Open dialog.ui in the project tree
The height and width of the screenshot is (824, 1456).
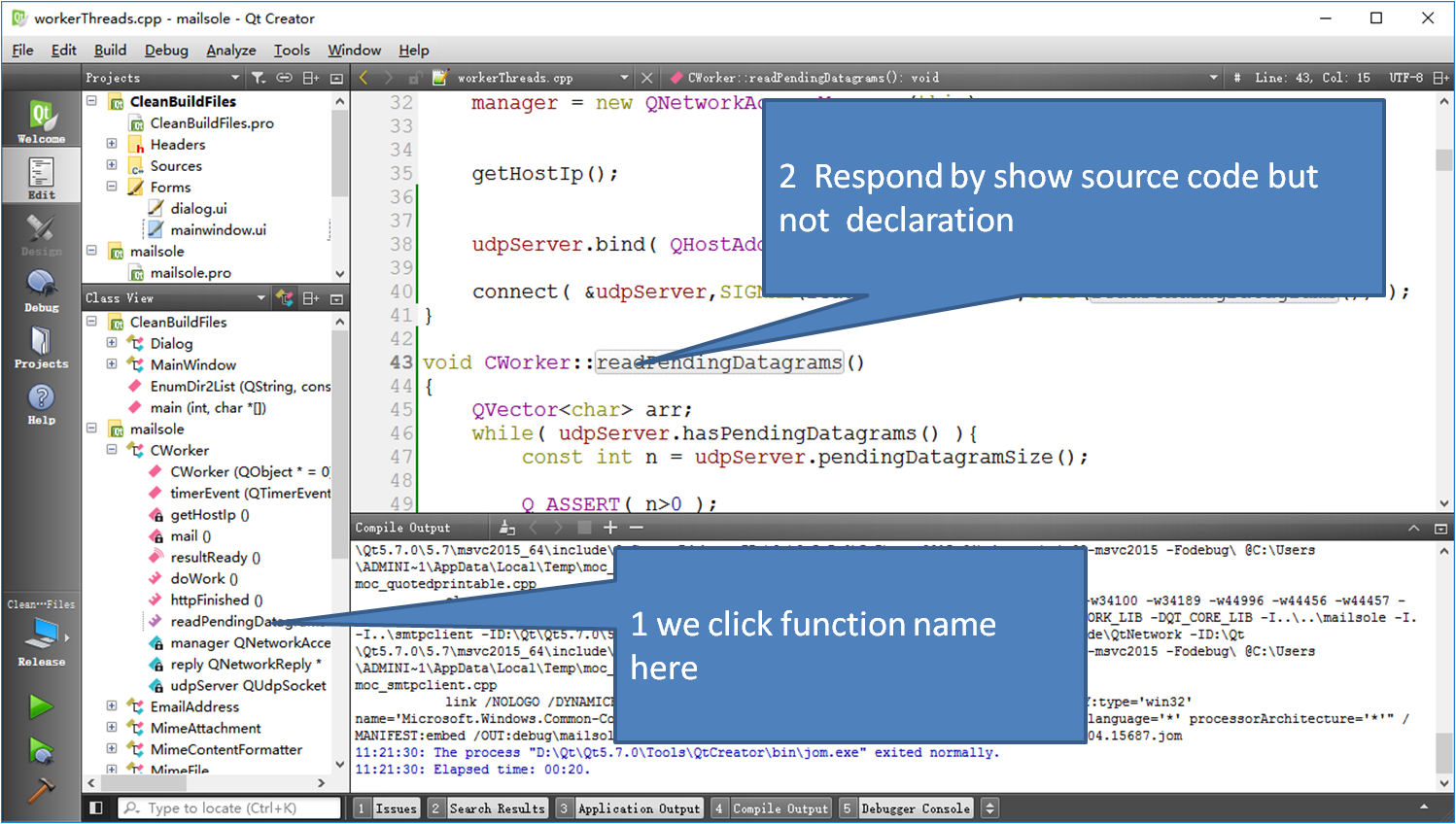click(x=198, y=208)
